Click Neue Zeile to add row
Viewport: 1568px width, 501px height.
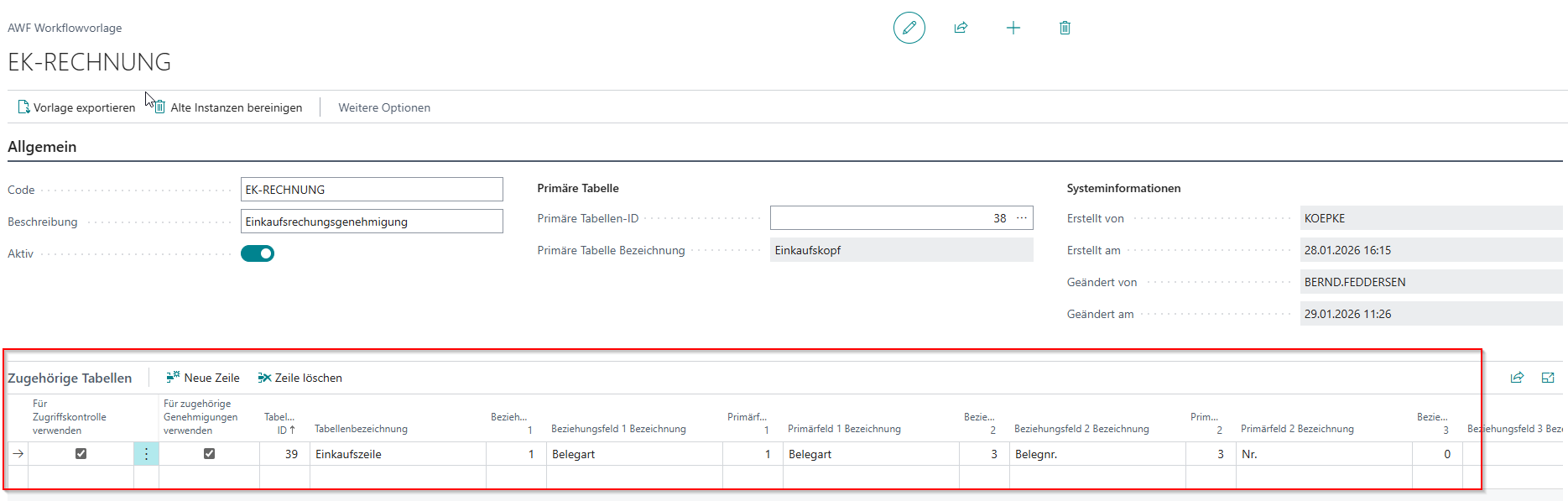pyautogui.click(x=203, y=378)
